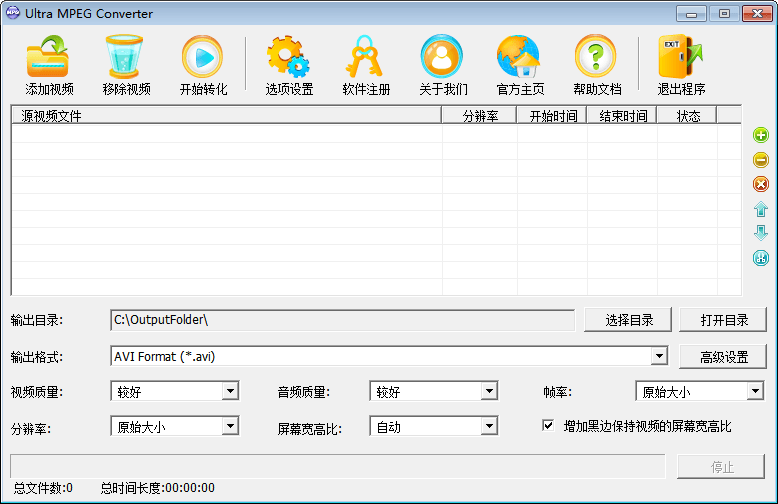Click the 高级设置 advanced settings button
The image size is (778, 504).
(x=723, y=357)
